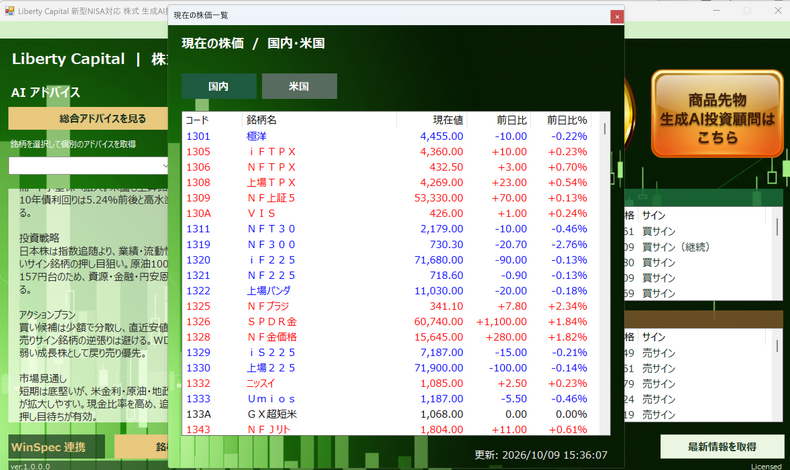790x470 pixels.
Task: Click the 更新 timestamp text
Action: [541, 455]
